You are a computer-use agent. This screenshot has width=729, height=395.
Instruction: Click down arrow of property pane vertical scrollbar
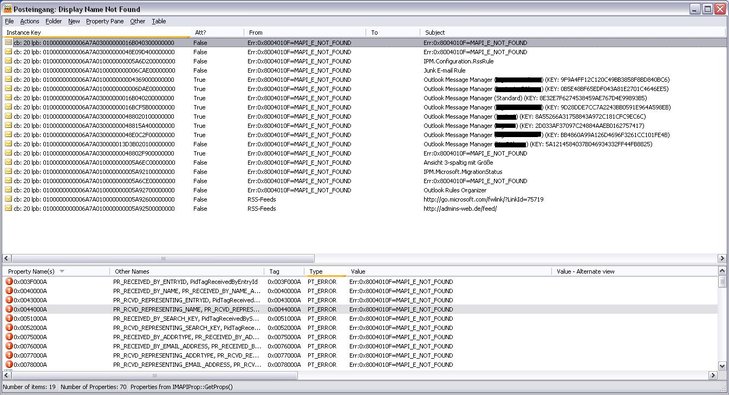coord(722,366)
